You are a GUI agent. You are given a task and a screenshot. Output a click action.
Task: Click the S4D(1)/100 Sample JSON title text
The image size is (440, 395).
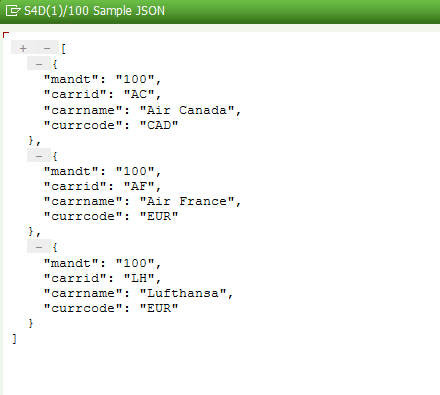pos(94,11)
